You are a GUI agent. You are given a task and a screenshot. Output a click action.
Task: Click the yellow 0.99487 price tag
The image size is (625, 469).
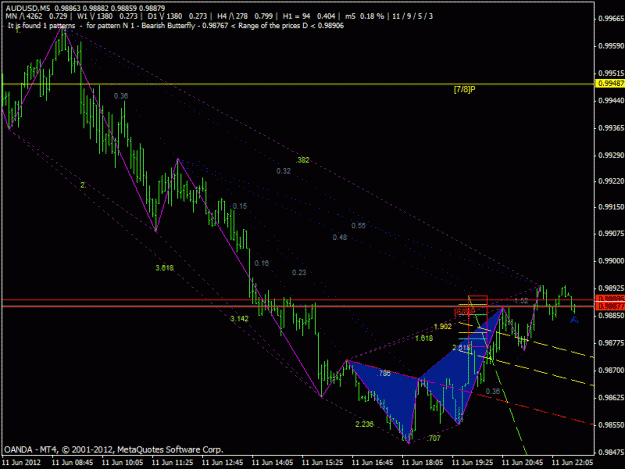[610, 83]
